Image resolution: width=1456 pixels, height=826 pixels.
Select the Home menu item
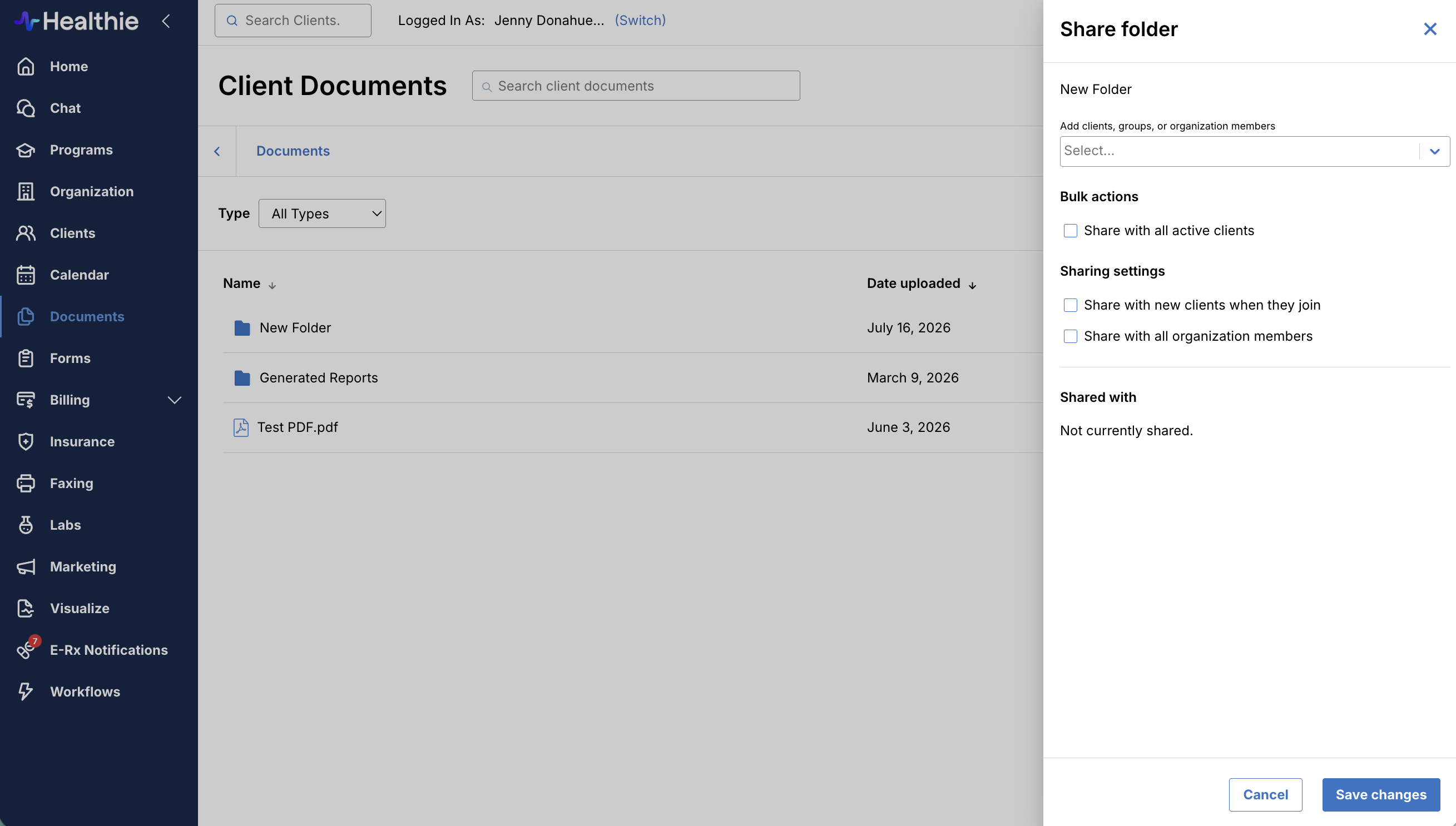tap(68, 66)
